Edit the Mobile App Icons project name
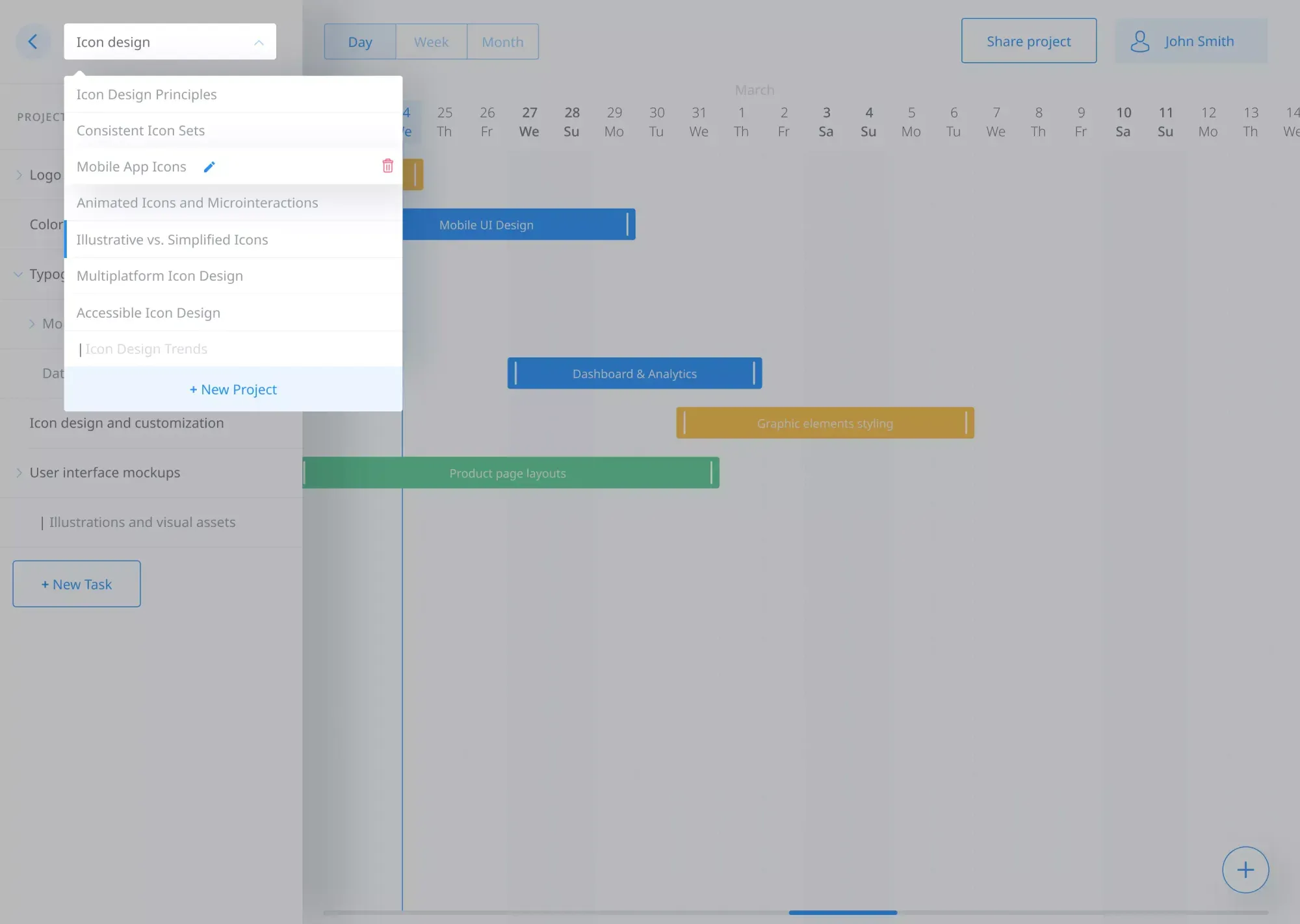 pyautogui.click(x=209, y=166)
